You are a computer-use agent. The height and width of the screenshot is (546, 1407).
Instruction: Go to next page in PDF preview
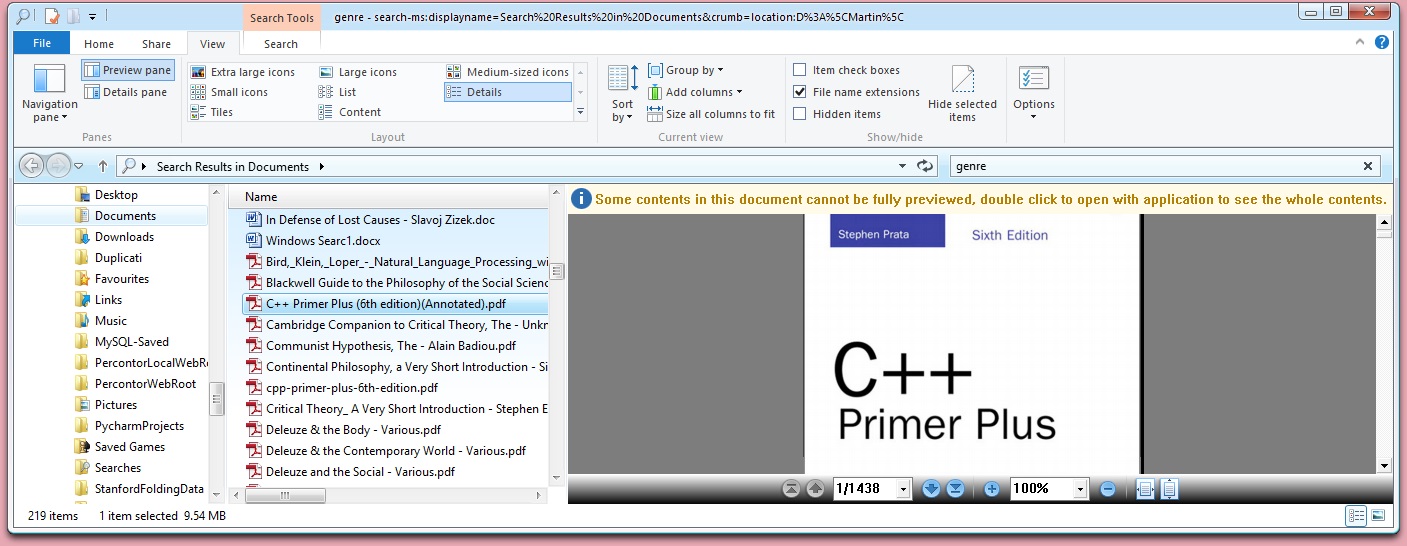932,489
